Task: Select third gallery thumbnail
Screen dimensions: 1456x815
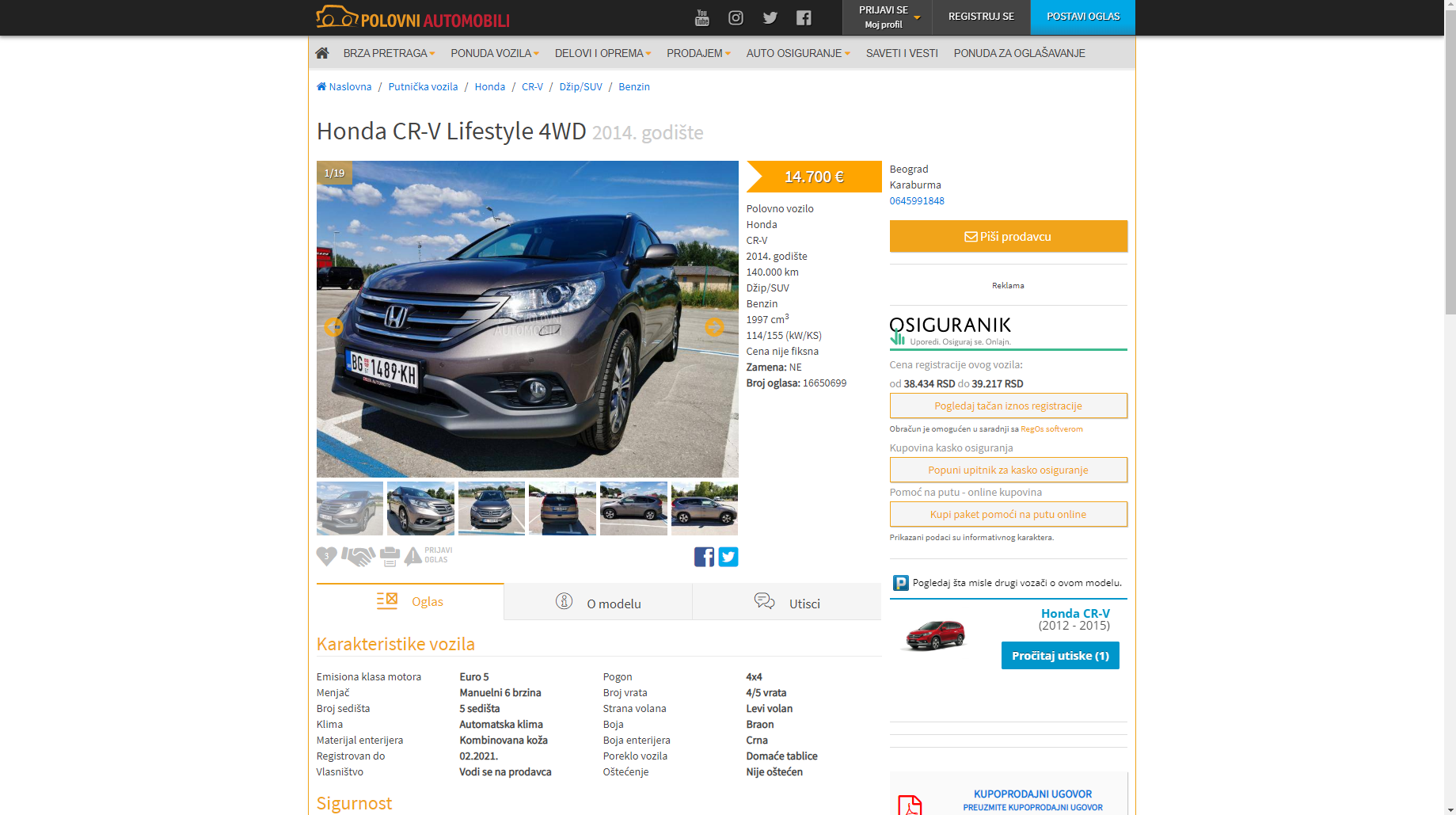Action: (x=492, y=508)
